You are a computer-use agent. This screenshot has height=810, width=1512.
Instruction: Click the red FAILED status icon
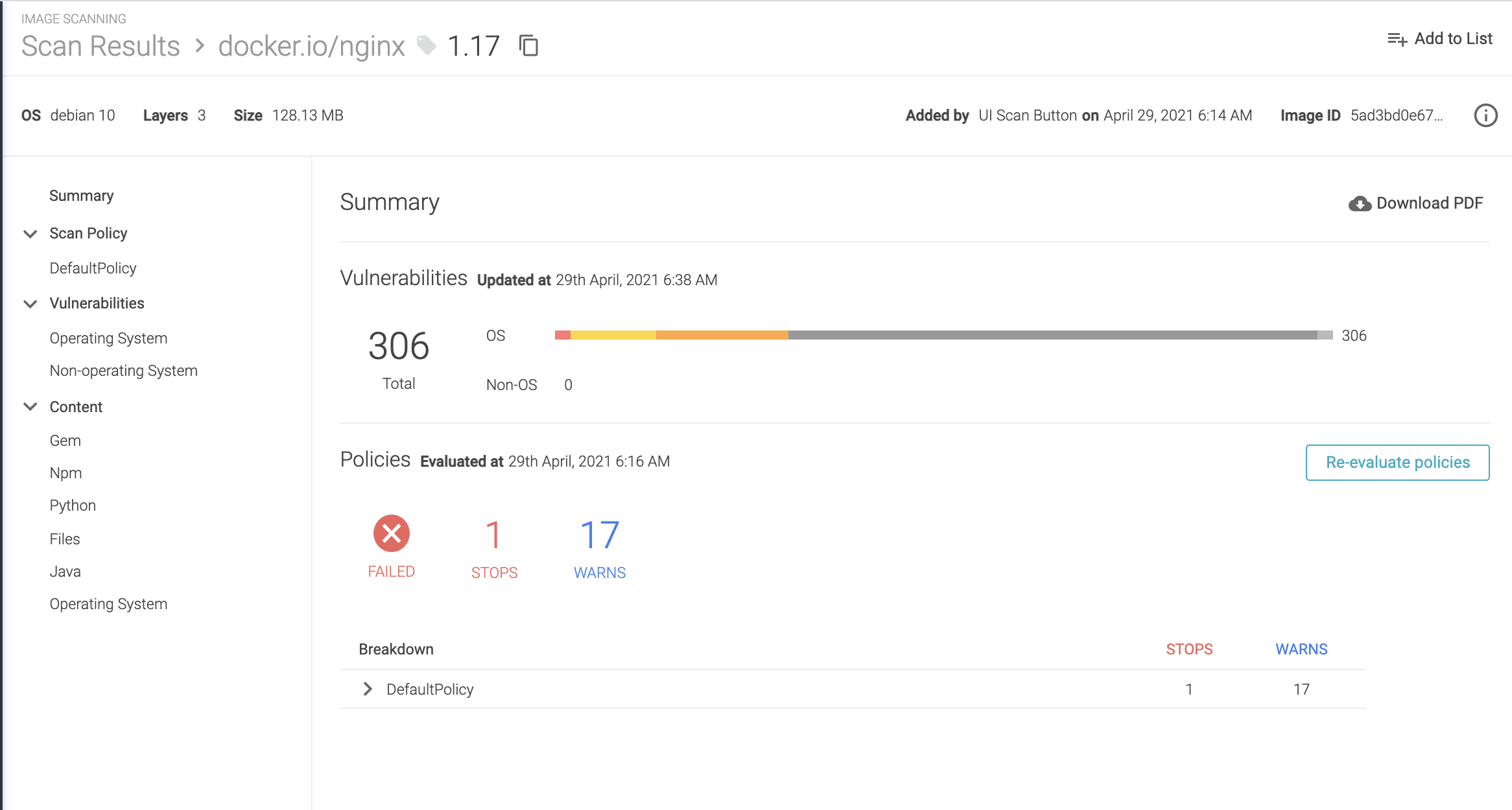point(392,533)
